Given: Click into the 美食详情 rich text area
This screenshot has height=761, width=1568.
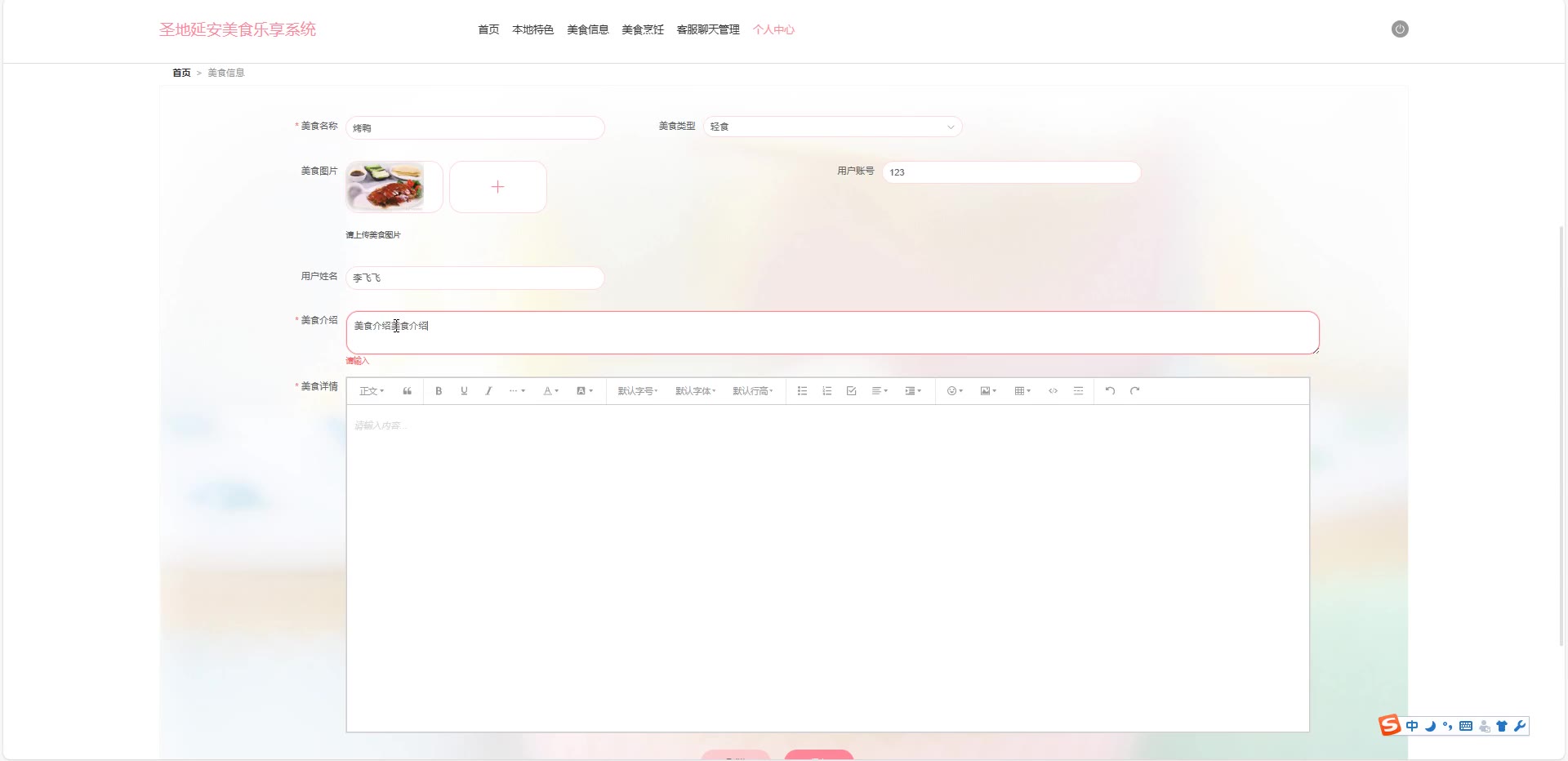Looking at the screenshot, I should (828, 568).
